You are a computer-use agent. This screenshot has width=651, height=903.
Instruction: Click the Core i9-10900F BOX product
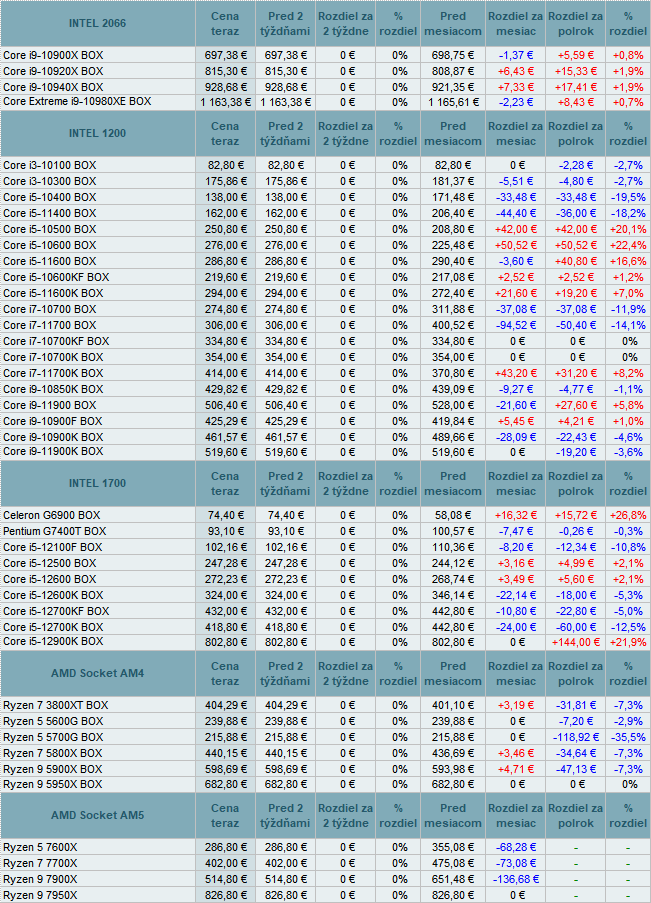52,422
